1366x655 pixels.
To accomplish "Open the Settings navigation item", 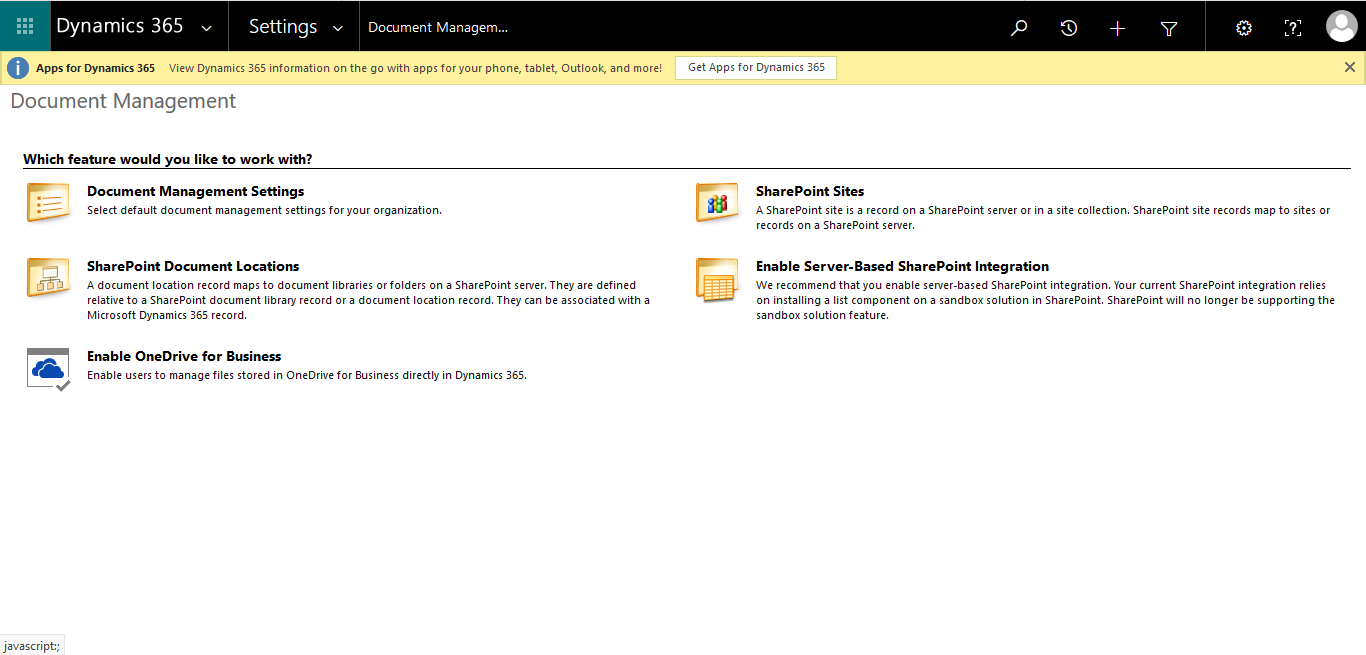I will [x=283, y=27].
